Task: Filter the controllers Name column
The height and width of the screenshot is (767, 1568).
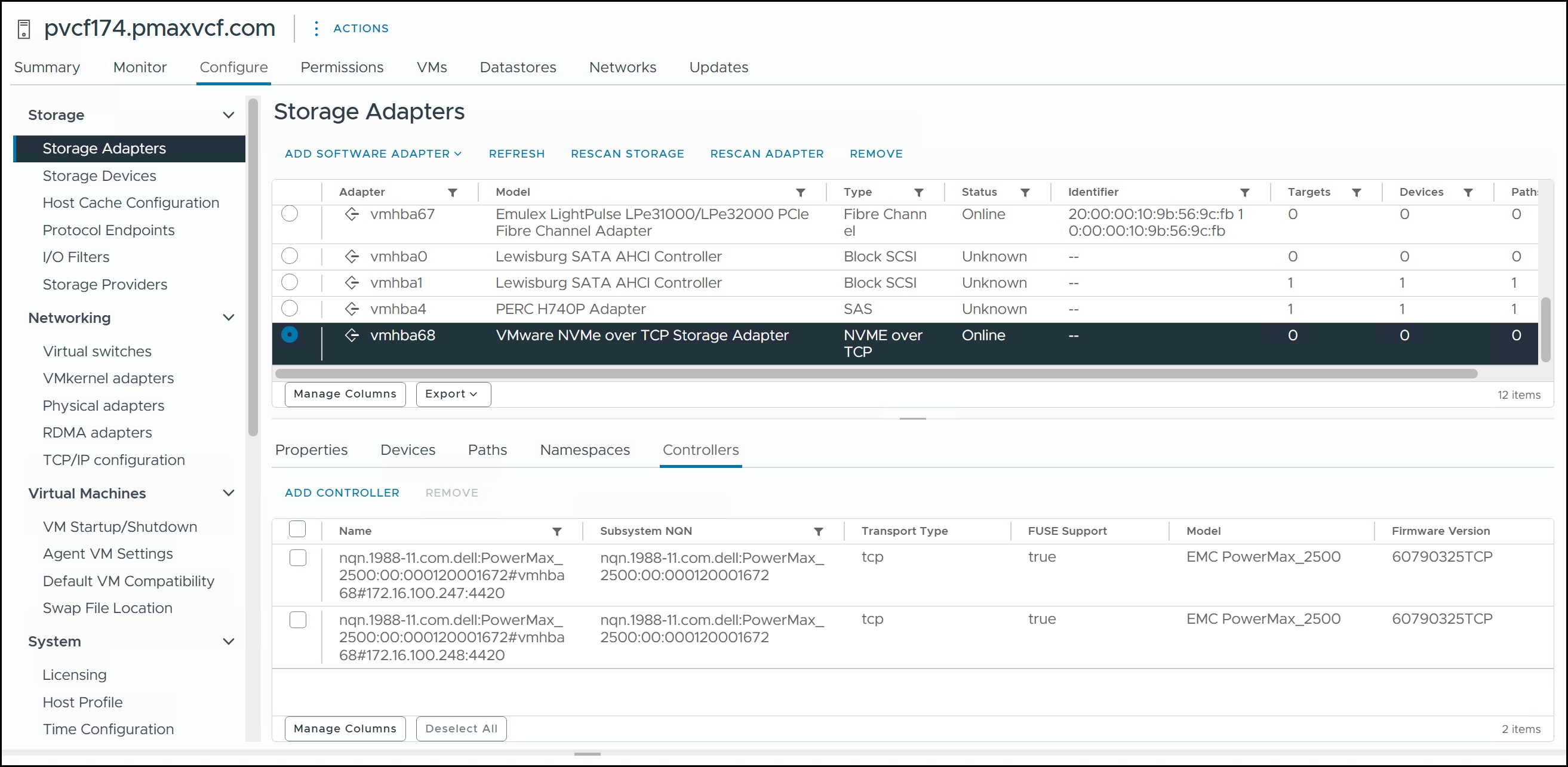Action: coord(557,531)
